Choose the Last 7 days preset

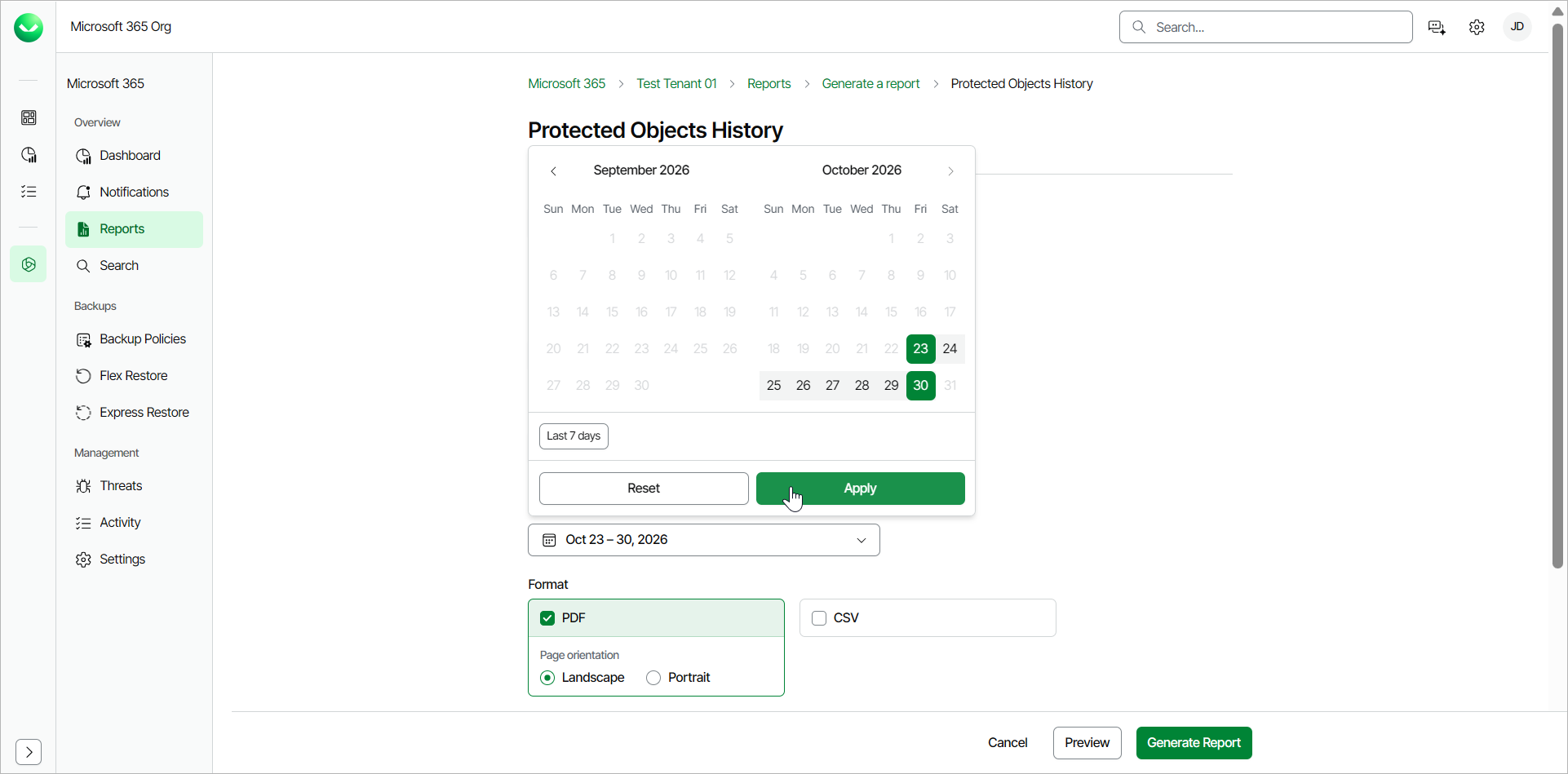coord(574,436)
